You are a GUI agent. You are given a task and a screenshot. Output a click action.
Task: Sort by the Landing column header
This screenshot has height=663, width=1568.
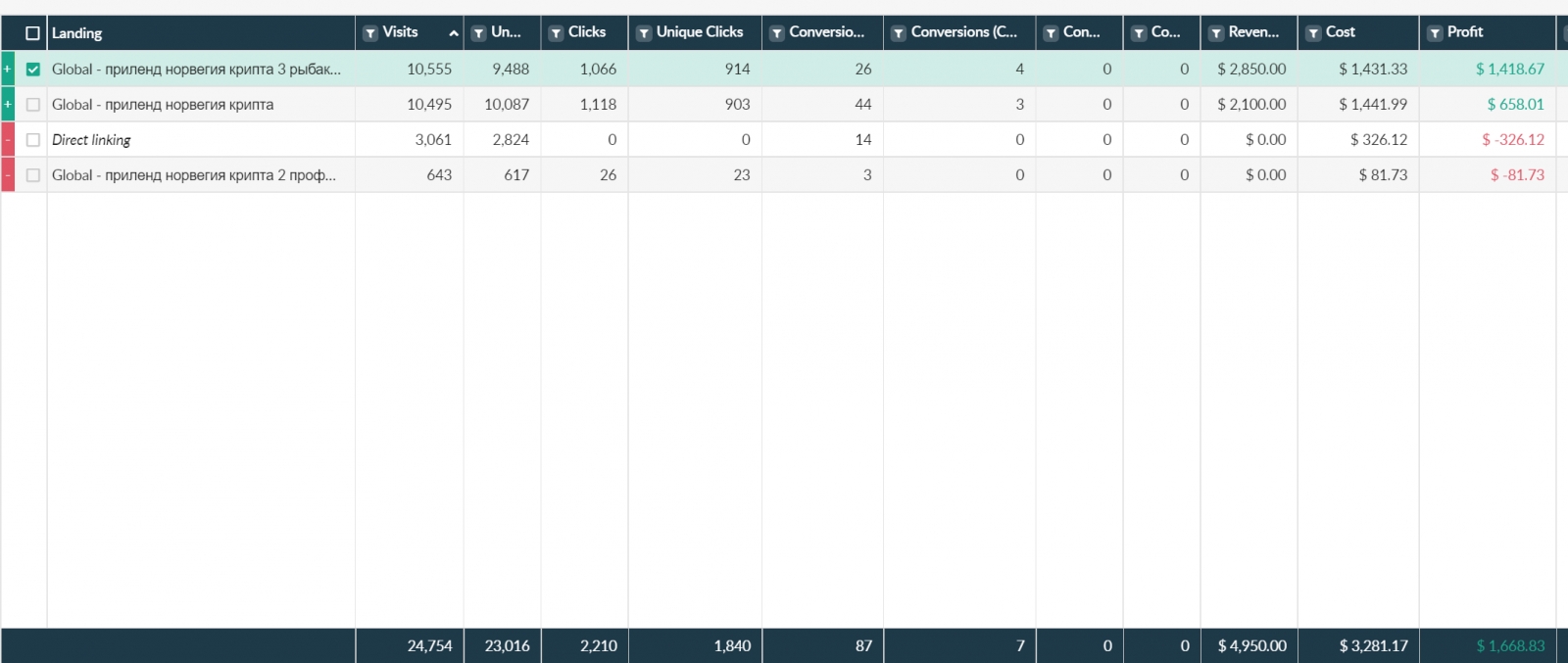tap(77, 33)
